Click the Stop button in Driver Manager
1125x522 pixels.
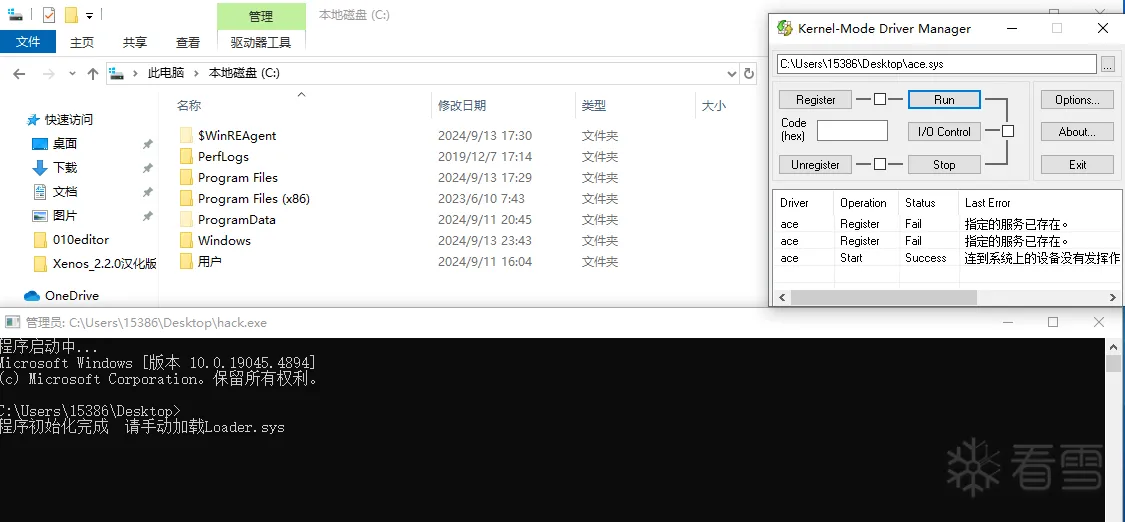tap(944, 164)
